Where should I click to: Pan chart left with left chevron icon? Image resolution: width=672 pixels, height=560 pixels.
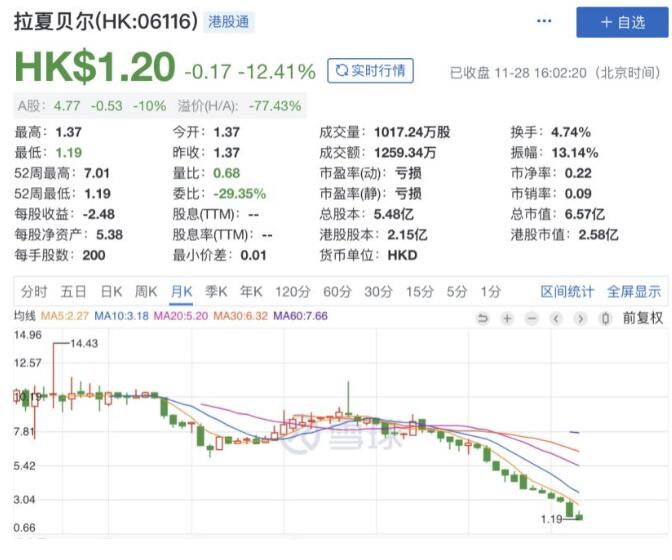click(556, 318)
